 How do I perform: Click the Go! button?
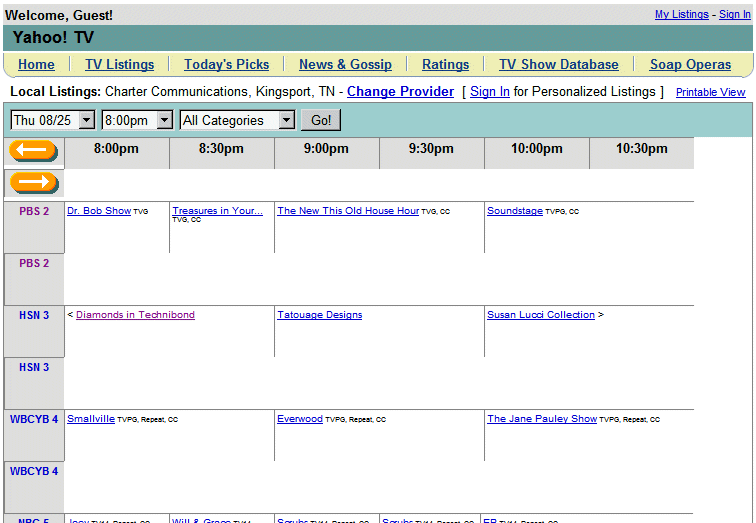[x=321, y=120]
